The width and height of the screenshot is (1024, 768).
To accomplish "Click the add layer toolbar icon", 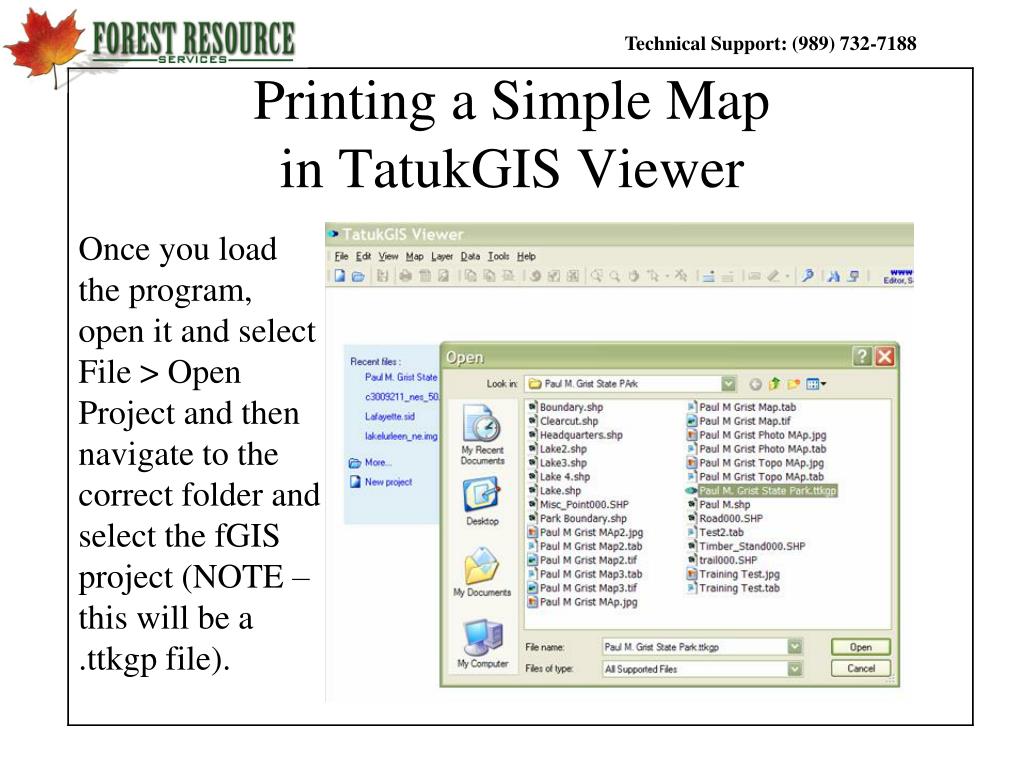I will pos(709,276).
